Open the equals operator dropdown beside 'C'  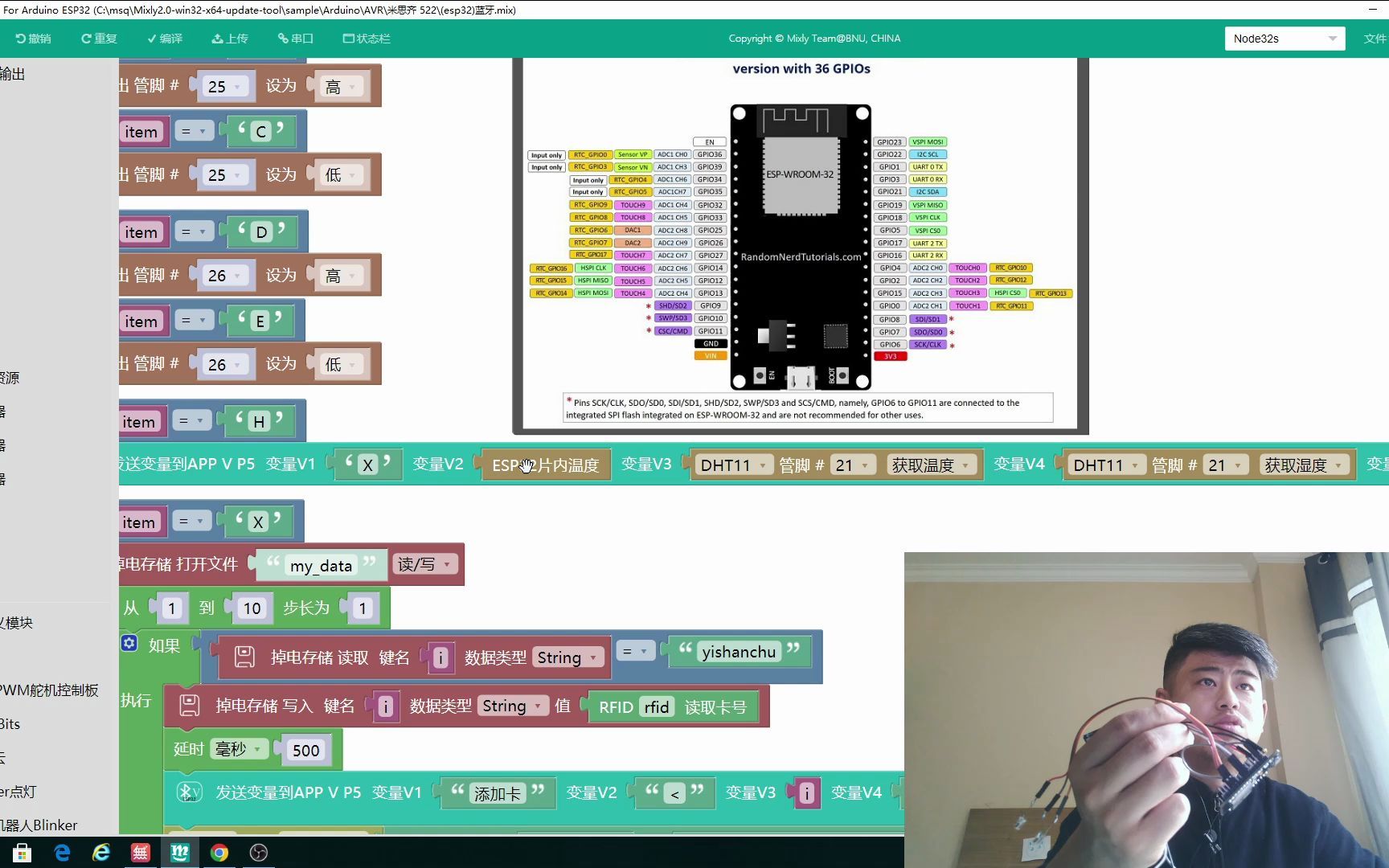194,131
